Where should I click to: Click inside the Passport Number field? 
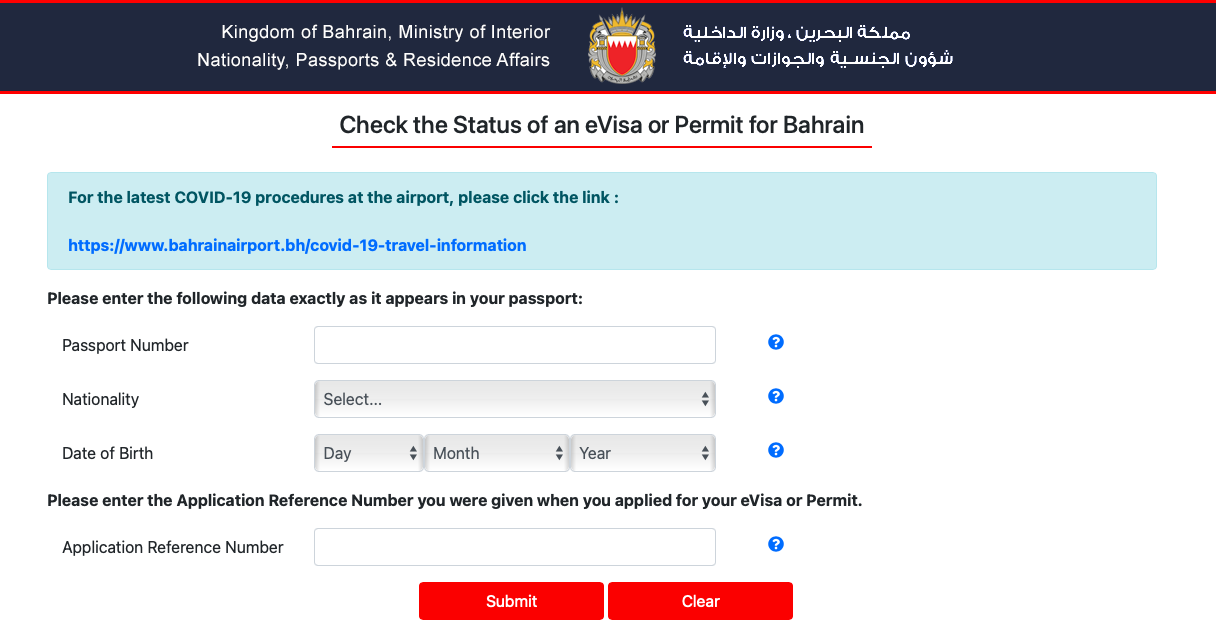514,344
